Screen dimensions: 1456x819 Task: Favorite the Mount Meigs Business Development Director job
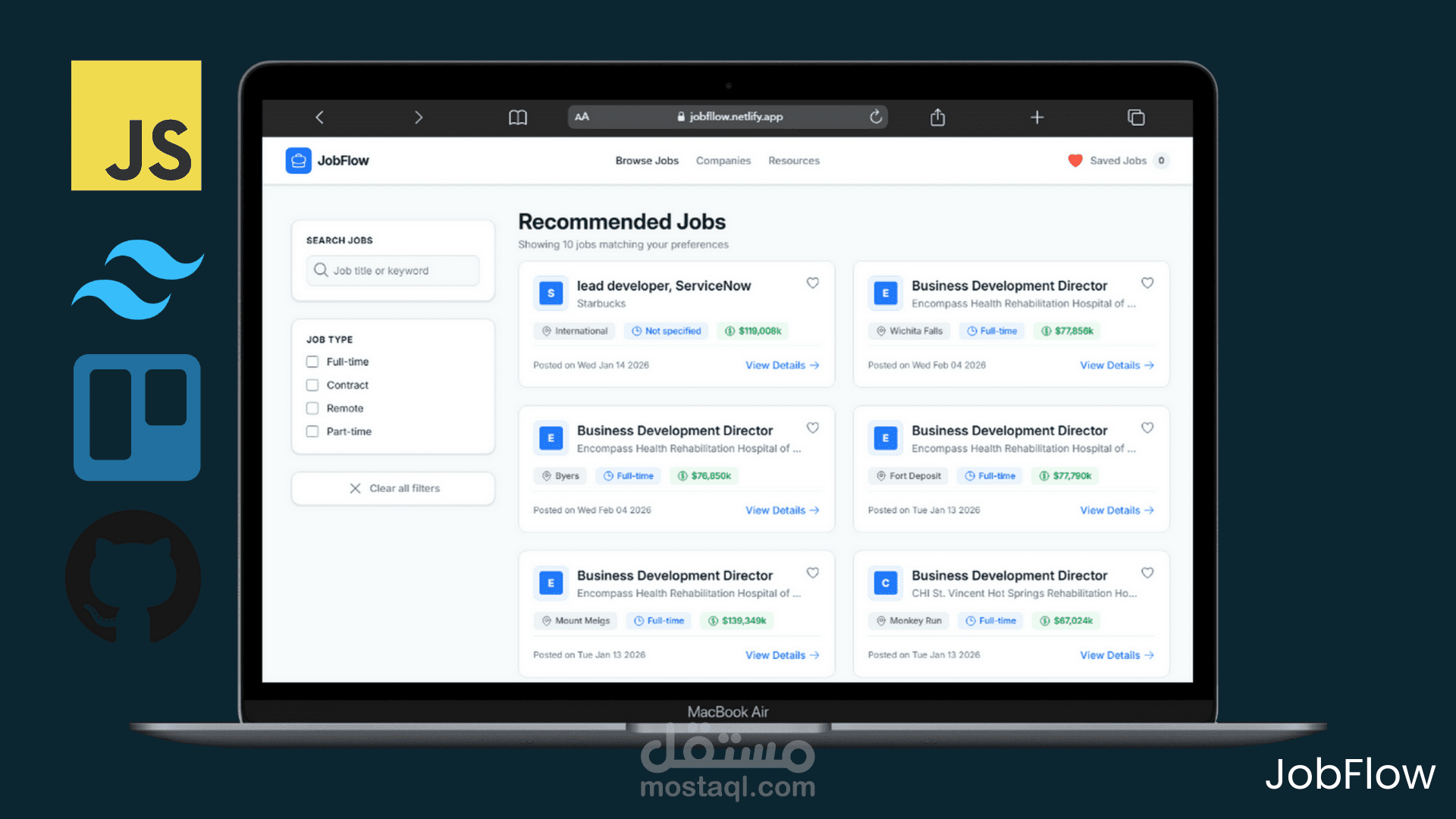tap(812, 573)
